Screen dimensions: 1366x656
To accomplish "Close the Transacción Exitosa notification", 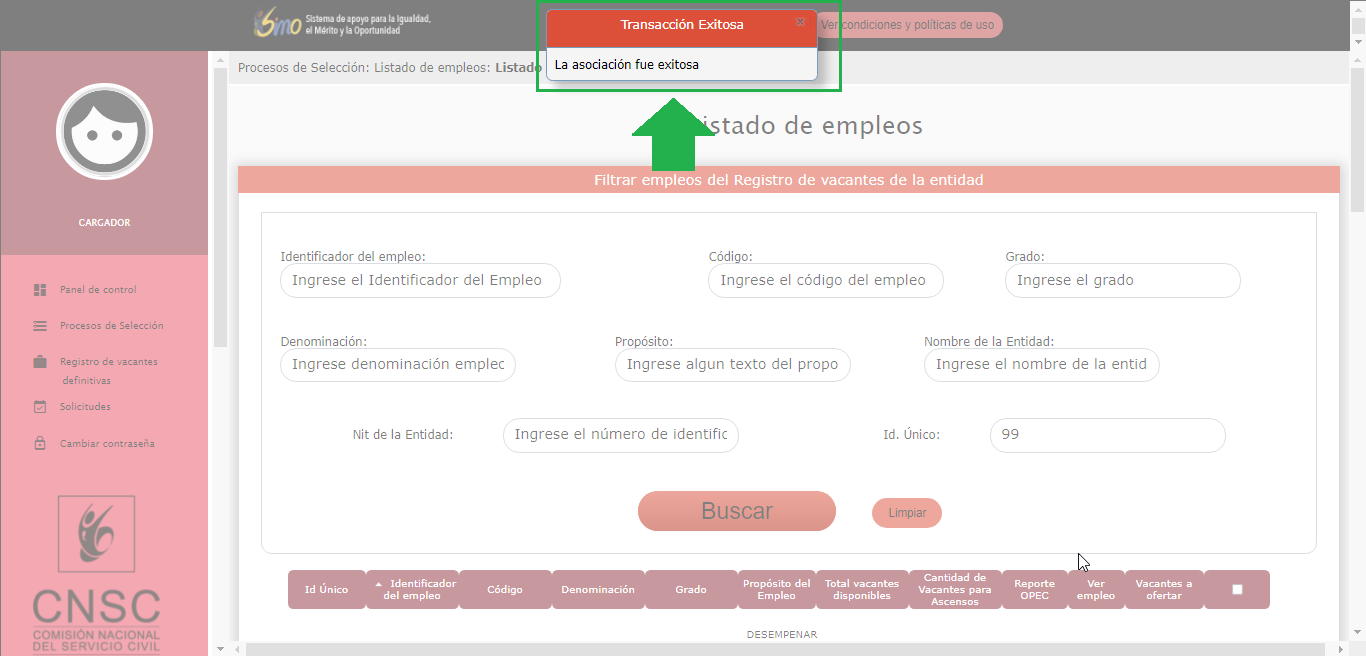I will pos(800,22).
